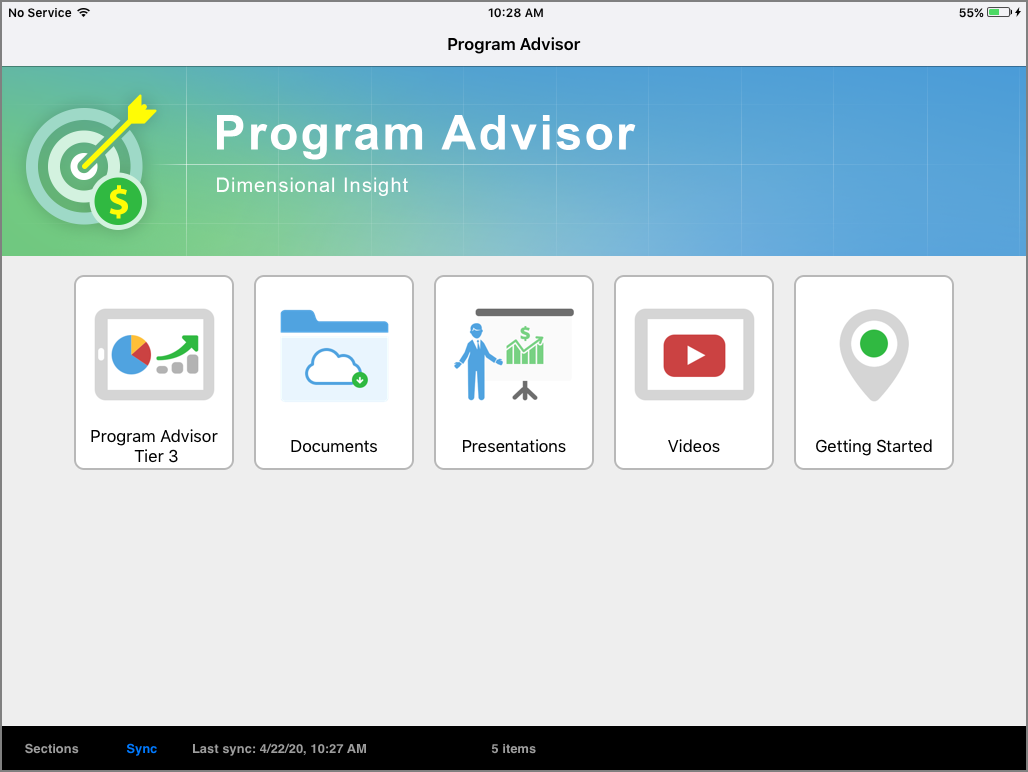1028x772 pixels.
Task: Tap the Wi-Fi icon in status bar
Action: point(86,12)
